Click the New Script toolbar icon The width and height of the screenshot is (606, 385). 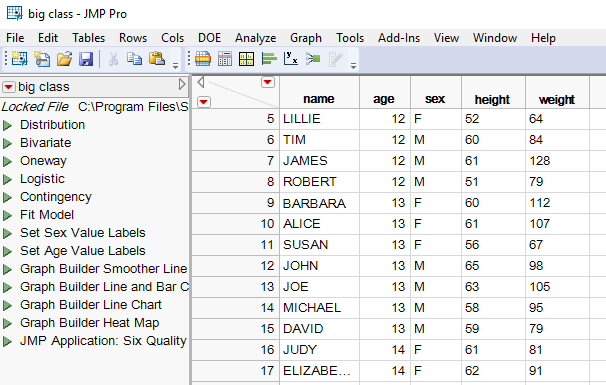(42, 59)
